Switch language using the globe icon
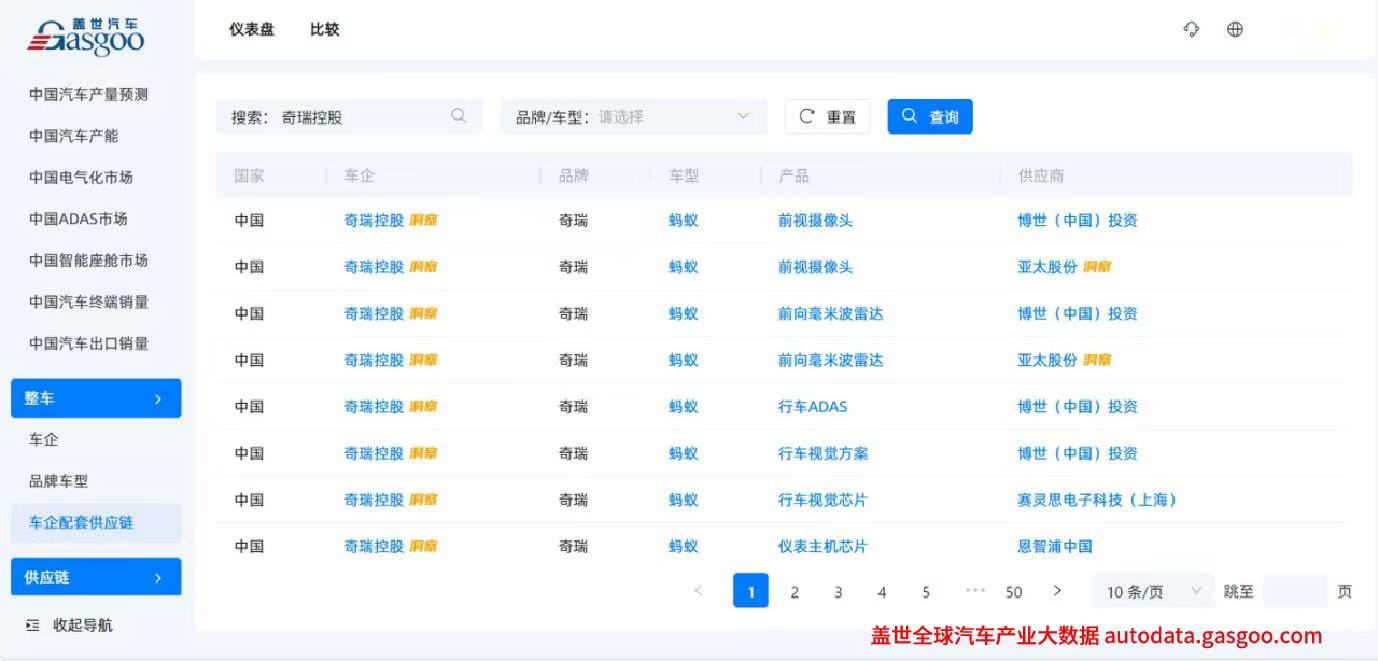This screenshot has width=1378, height=661. pyautogui.click(x=1235, y=30)
